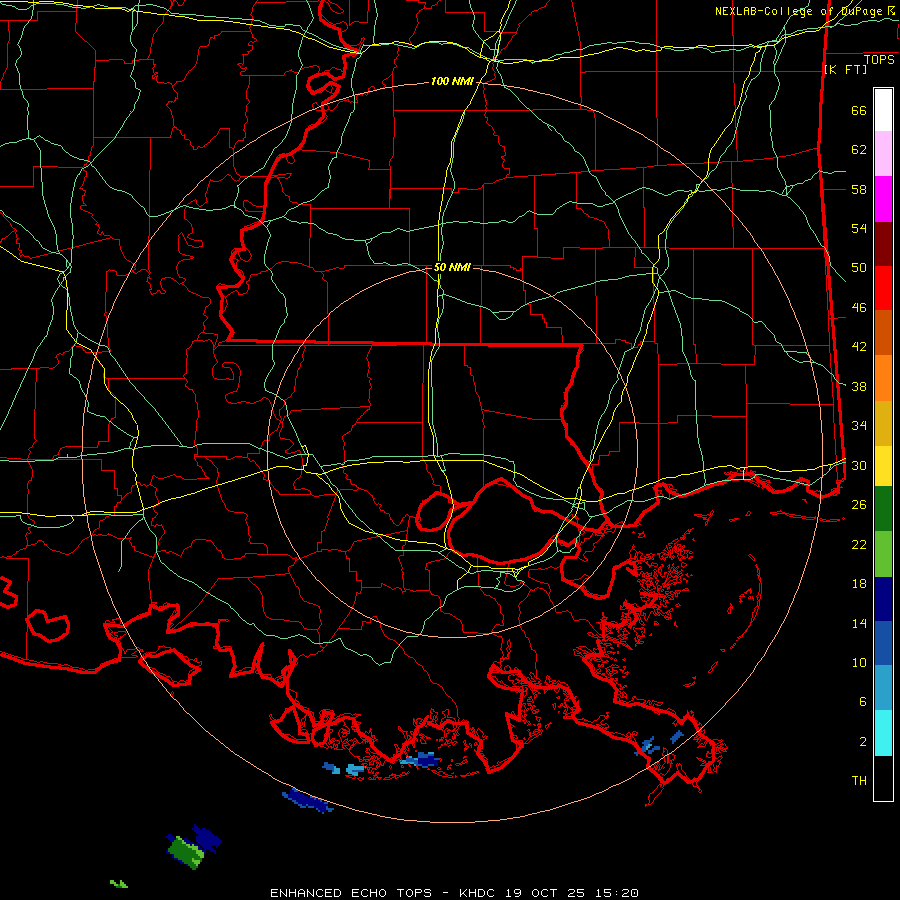Click the tiny green echo at bottom left
This screenshot has height=900, width=900.
pos(119,883)
